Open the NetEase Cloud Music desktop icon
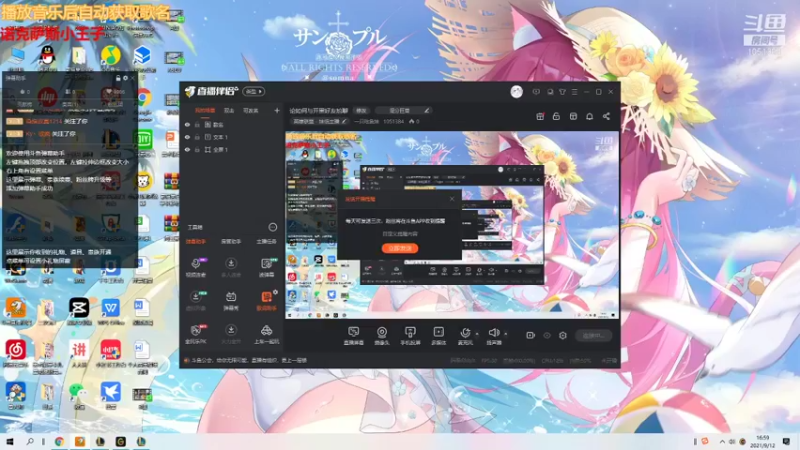 coord(16,350)
